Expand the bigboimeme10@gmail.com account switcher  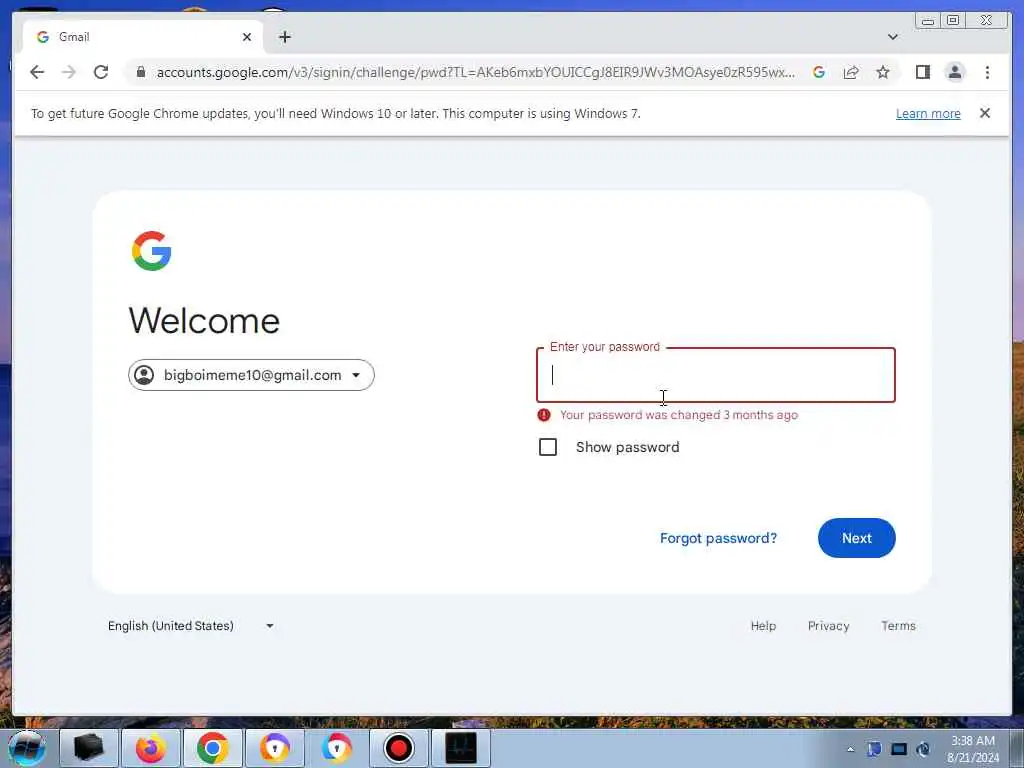[251, 375]
